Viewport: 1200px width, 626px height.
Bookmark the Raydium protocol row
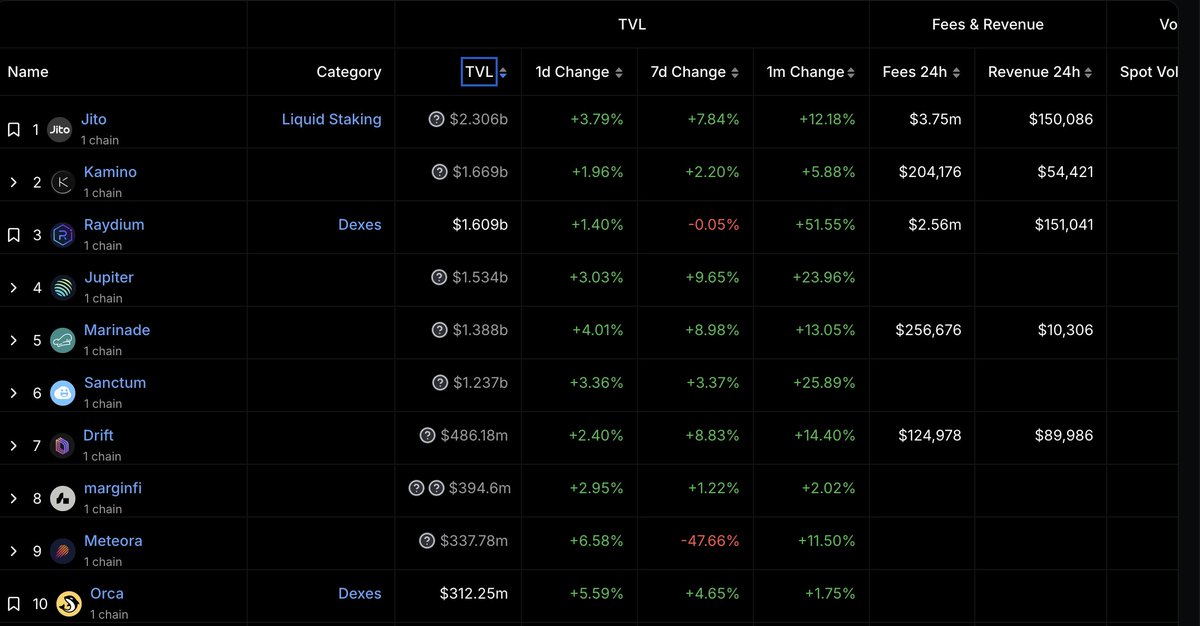[14, 235]
